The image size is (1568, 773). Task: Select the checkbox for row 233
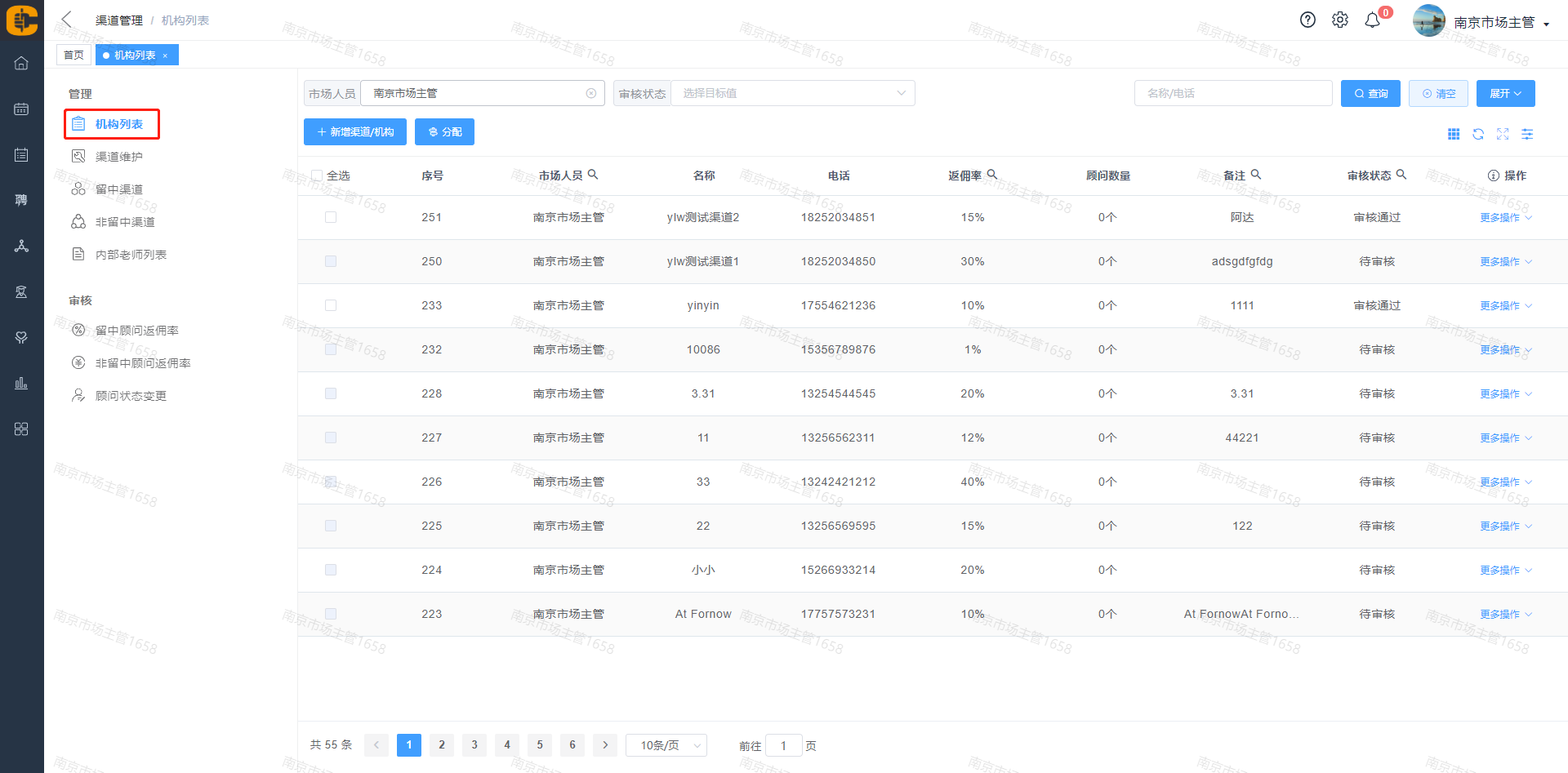[x=331, y=305]
